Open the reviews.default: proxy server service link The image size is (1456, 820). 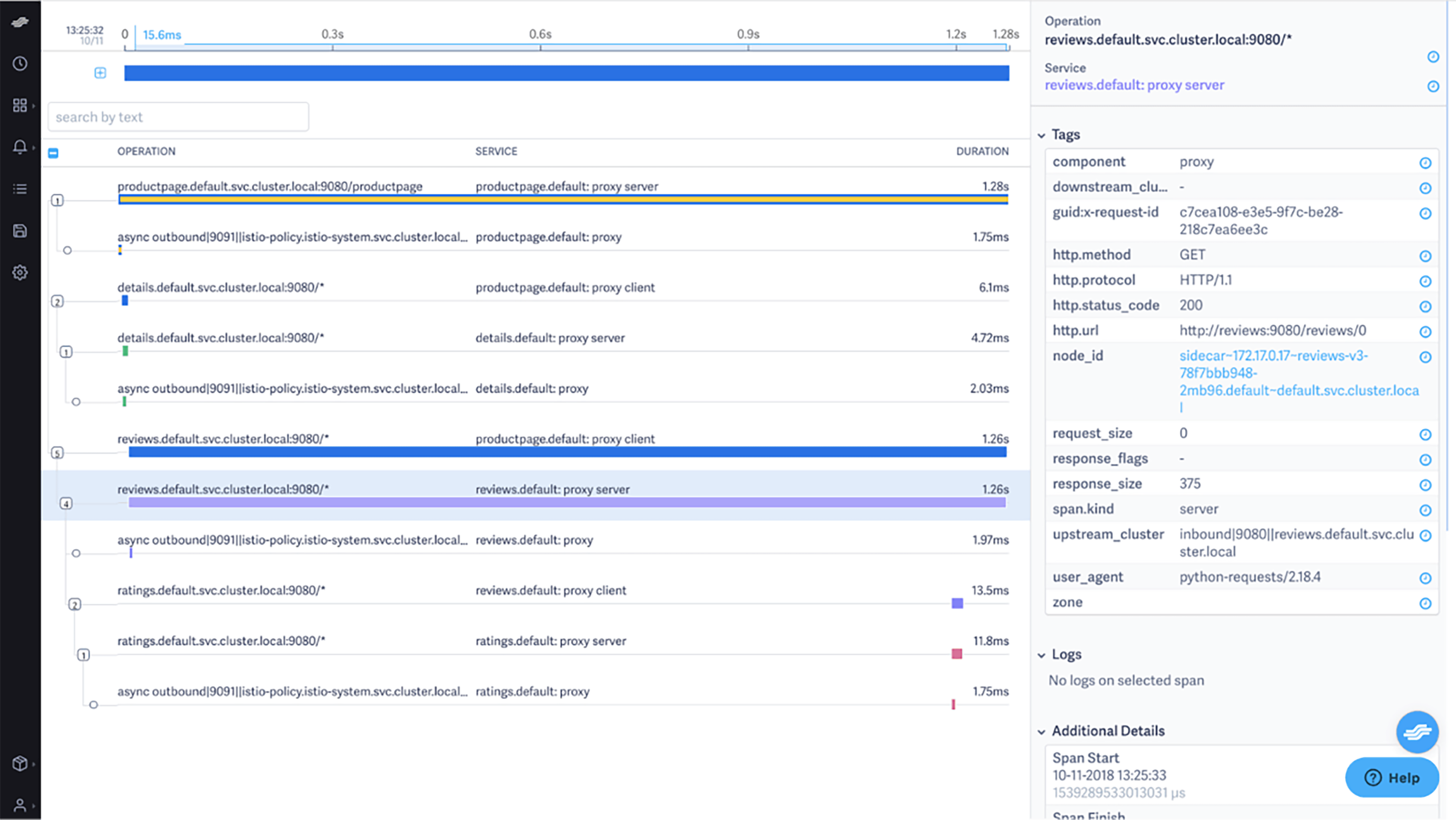pos(1134,86)
